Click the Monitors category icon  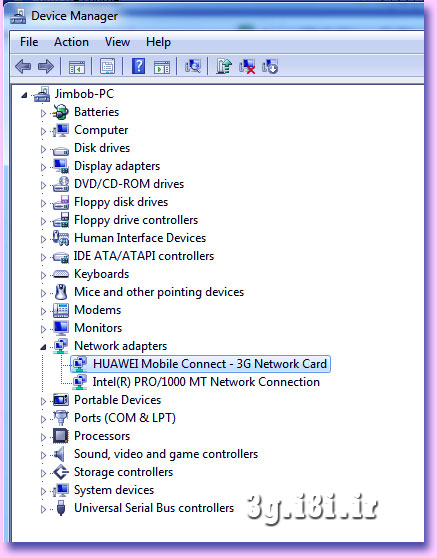[61, 328]
